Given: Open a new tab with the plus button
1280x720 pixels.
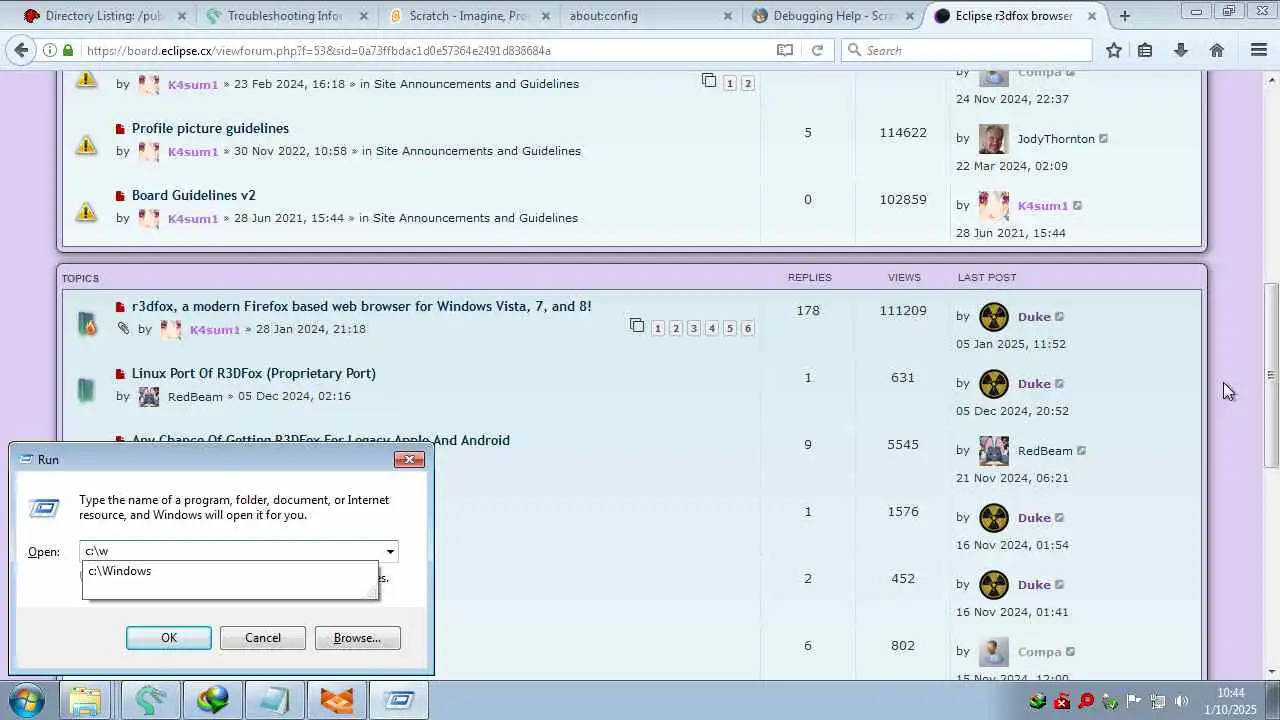Looking at the screenshot, I should [1125, 16].
